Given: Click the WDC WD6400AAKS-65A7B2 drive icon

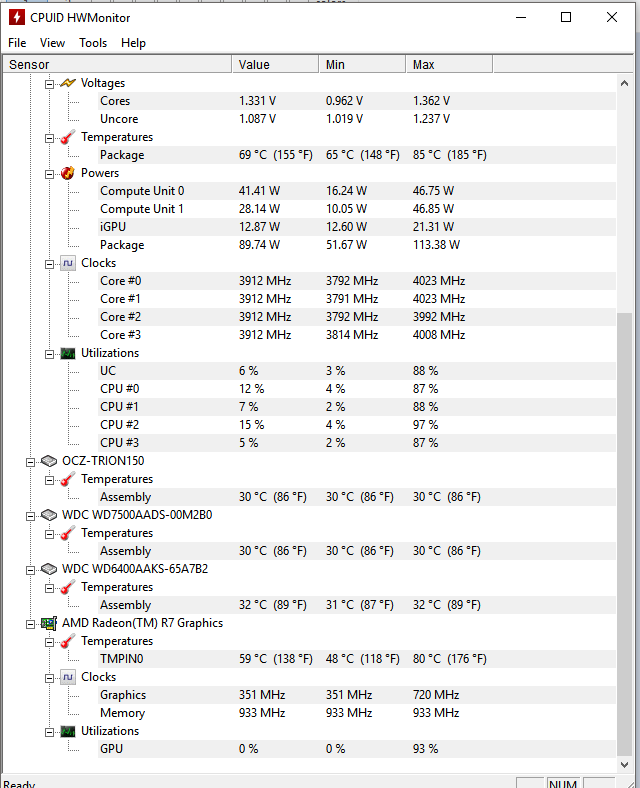Looking at the screenshot, I should click(x=49, y=569).
